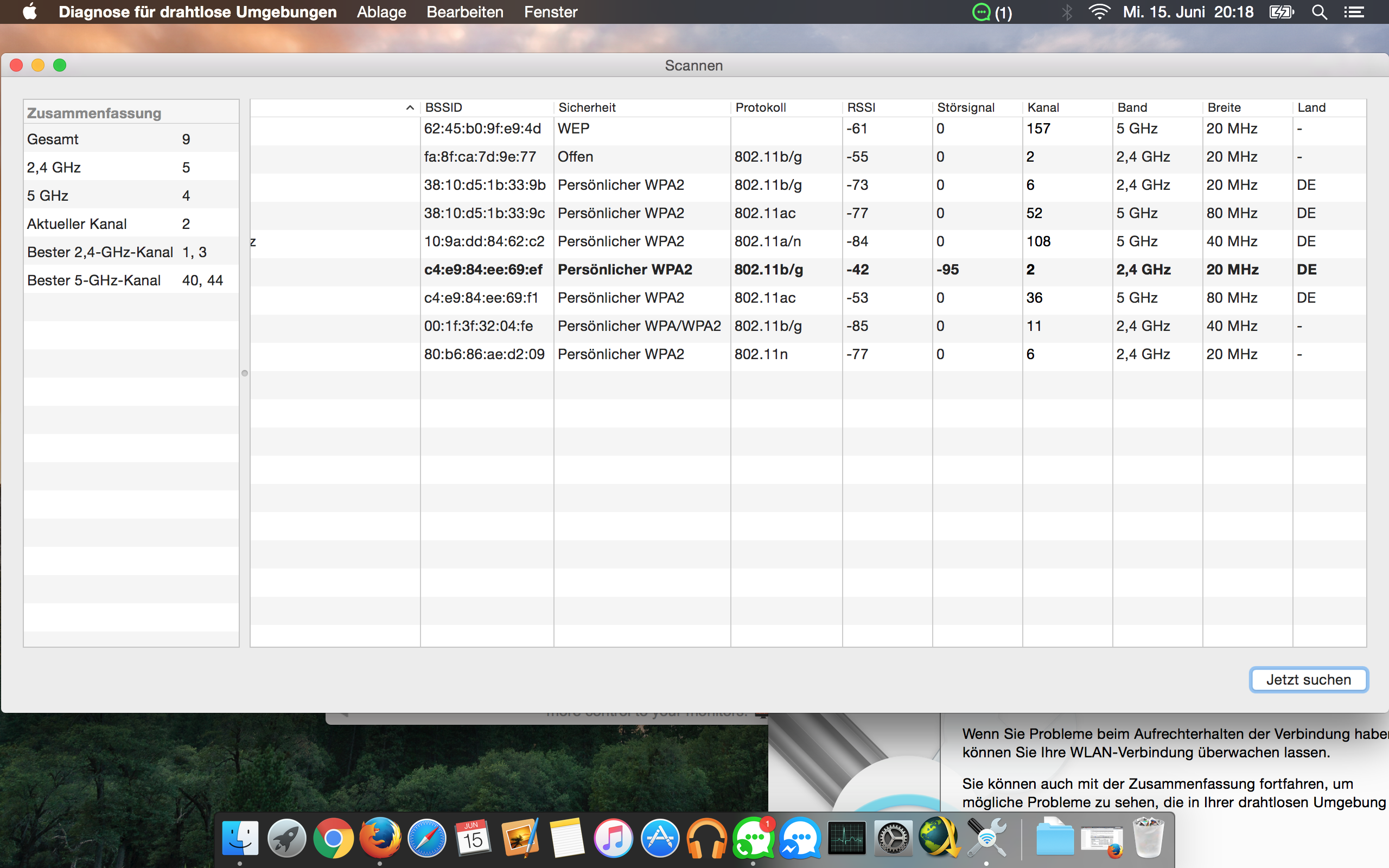1389x868 pixels.
Task: Open Firefox from the dock
Action: 380,839
